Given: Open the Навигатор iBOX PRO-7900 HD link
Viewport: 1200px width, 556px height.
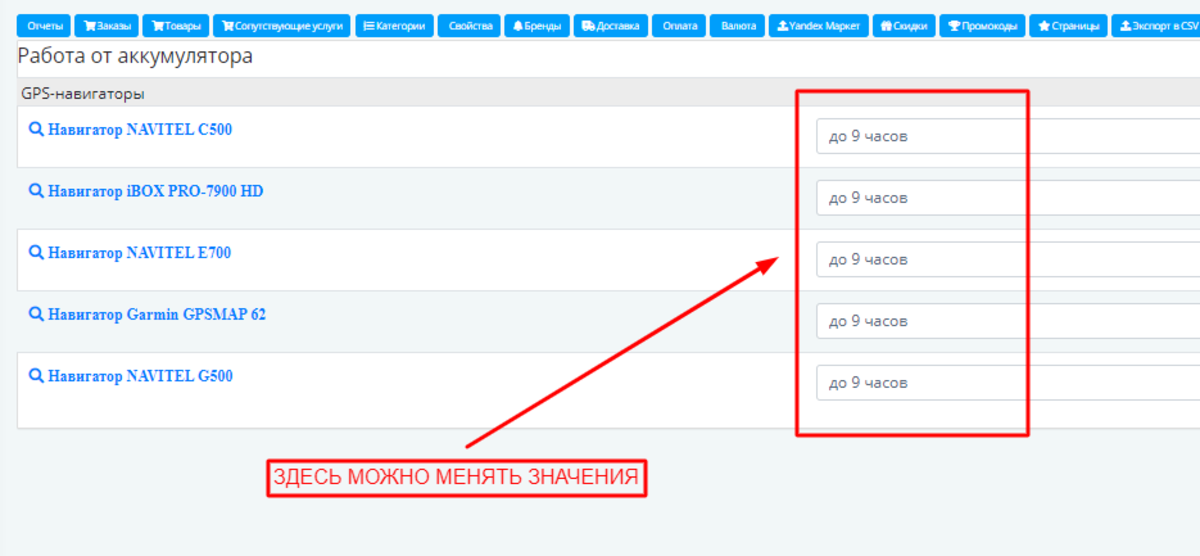Looking at the screenshot, I should click(156, 191).
